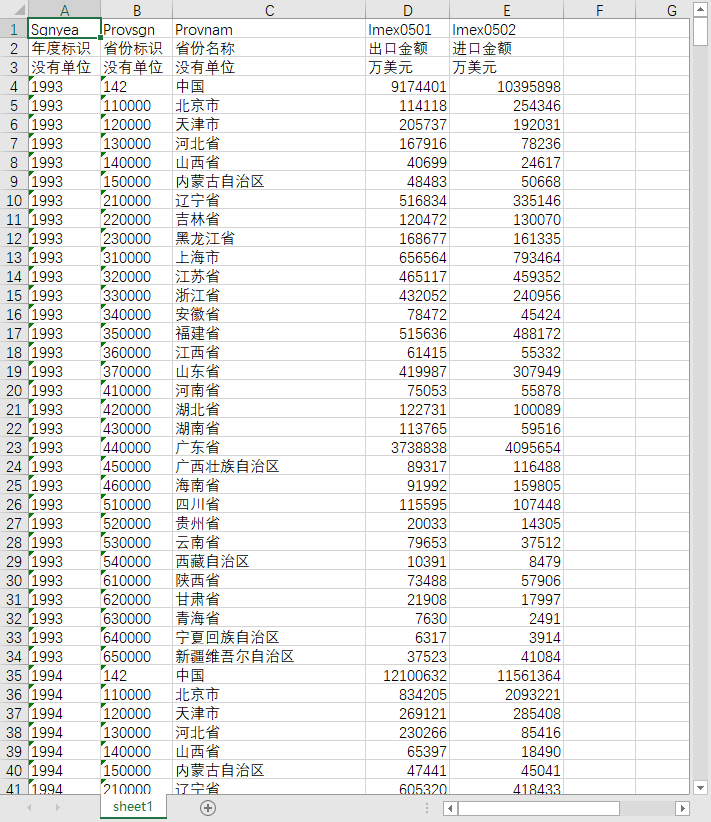Select cell 出口金额

(x=407, y=48)
